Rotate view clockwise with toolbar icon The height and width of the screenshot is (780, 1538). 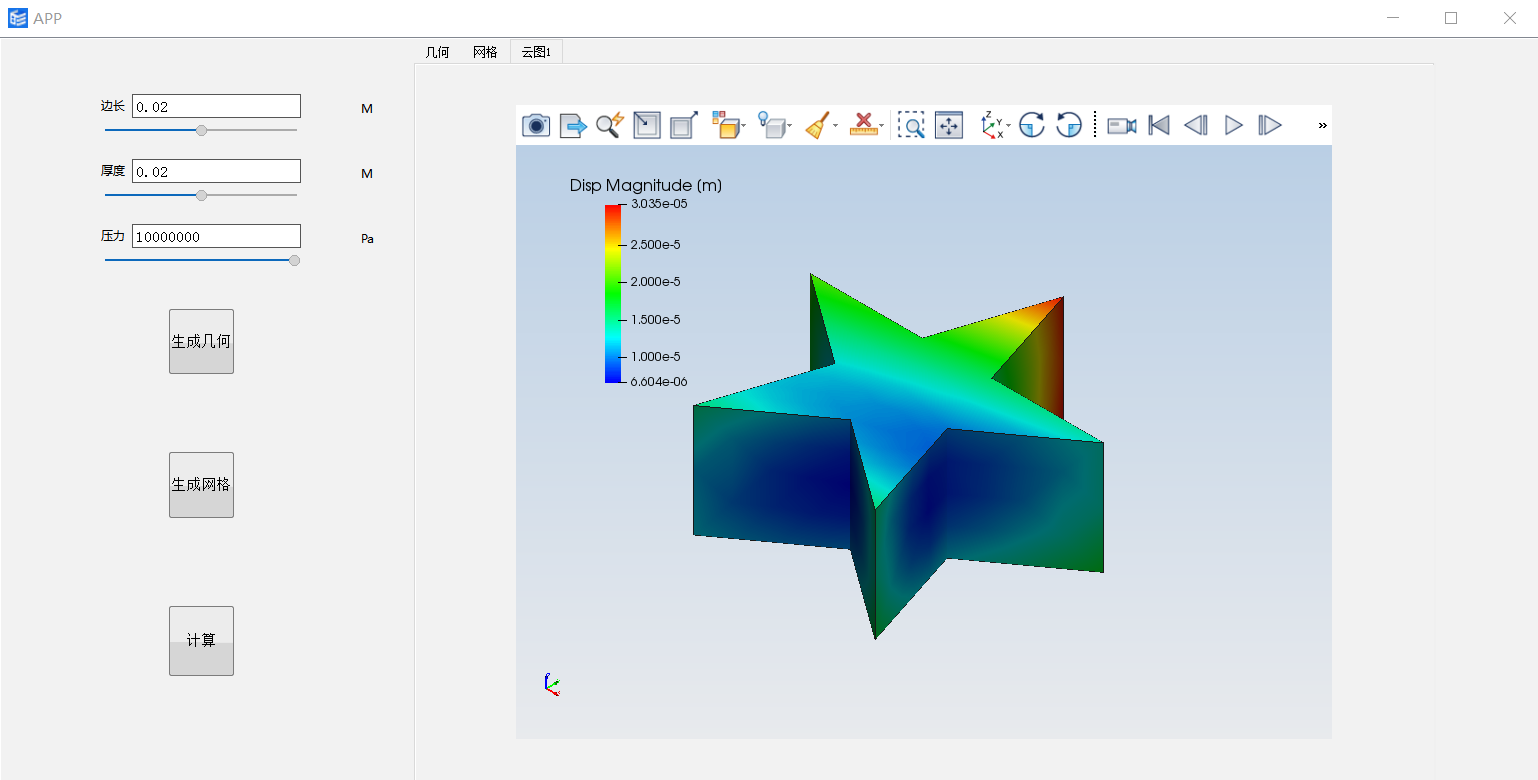coord(1032,125)
